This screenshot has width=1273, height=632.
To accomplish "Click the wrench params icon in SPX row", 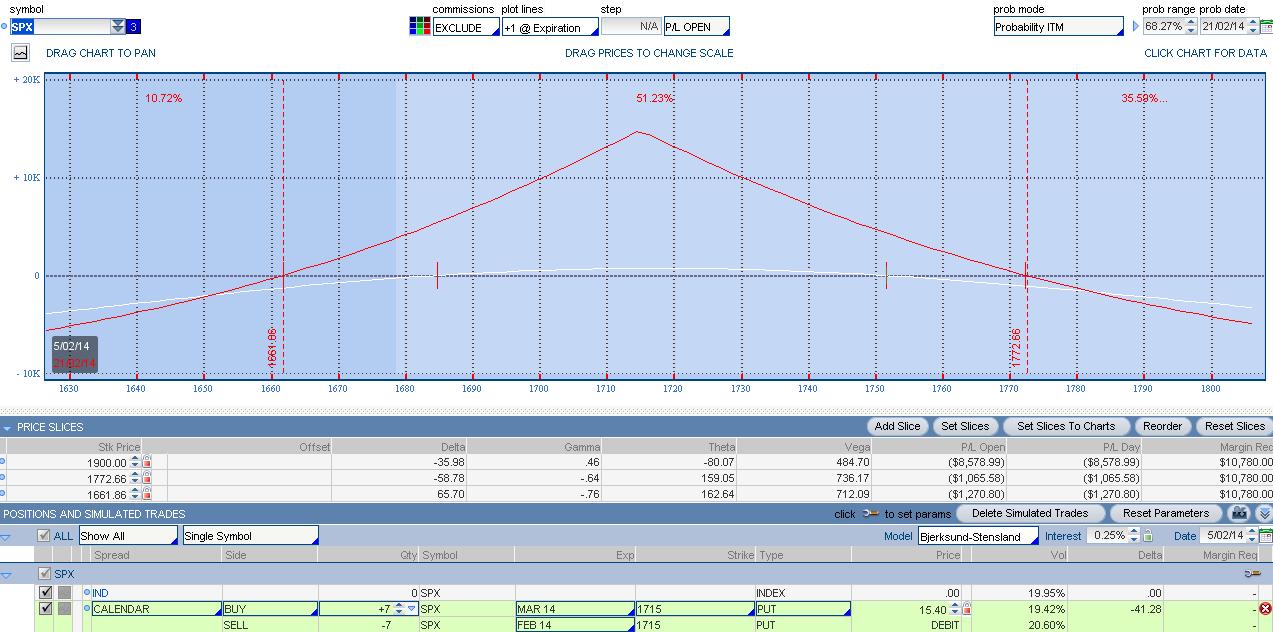I will pyautogui.click(x=1251, y=574).
